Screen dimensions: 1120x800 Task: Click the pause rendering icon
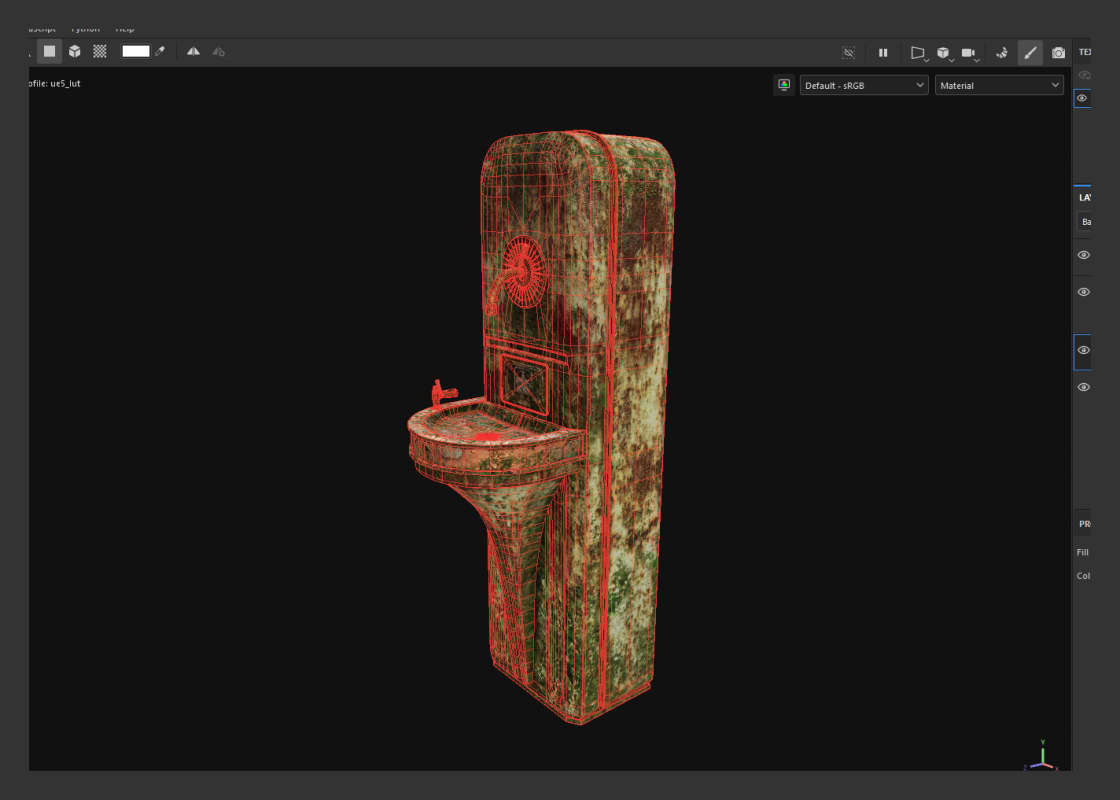coord(884,52)
